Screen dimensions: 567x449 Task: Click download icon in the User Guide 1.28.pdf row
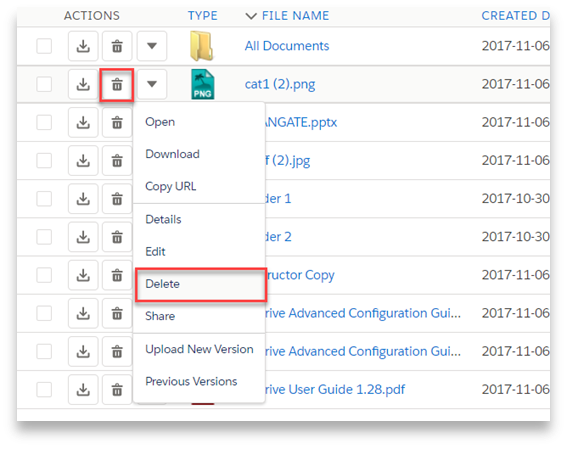coord(83,390)
